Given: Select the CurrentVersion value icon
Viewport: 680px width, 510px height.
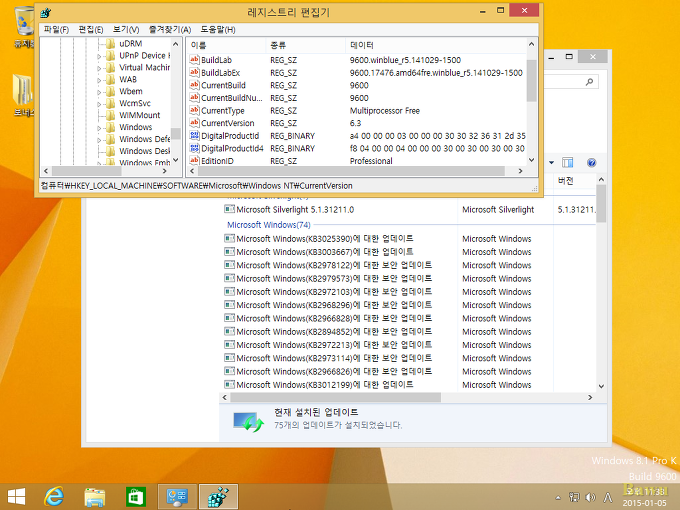Looking at the screenshot, I should [x=194, y=123].
